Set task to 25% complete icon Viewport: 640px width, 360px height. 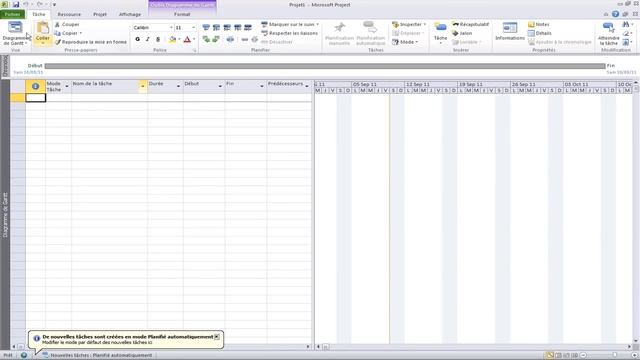tap(216, 27)
